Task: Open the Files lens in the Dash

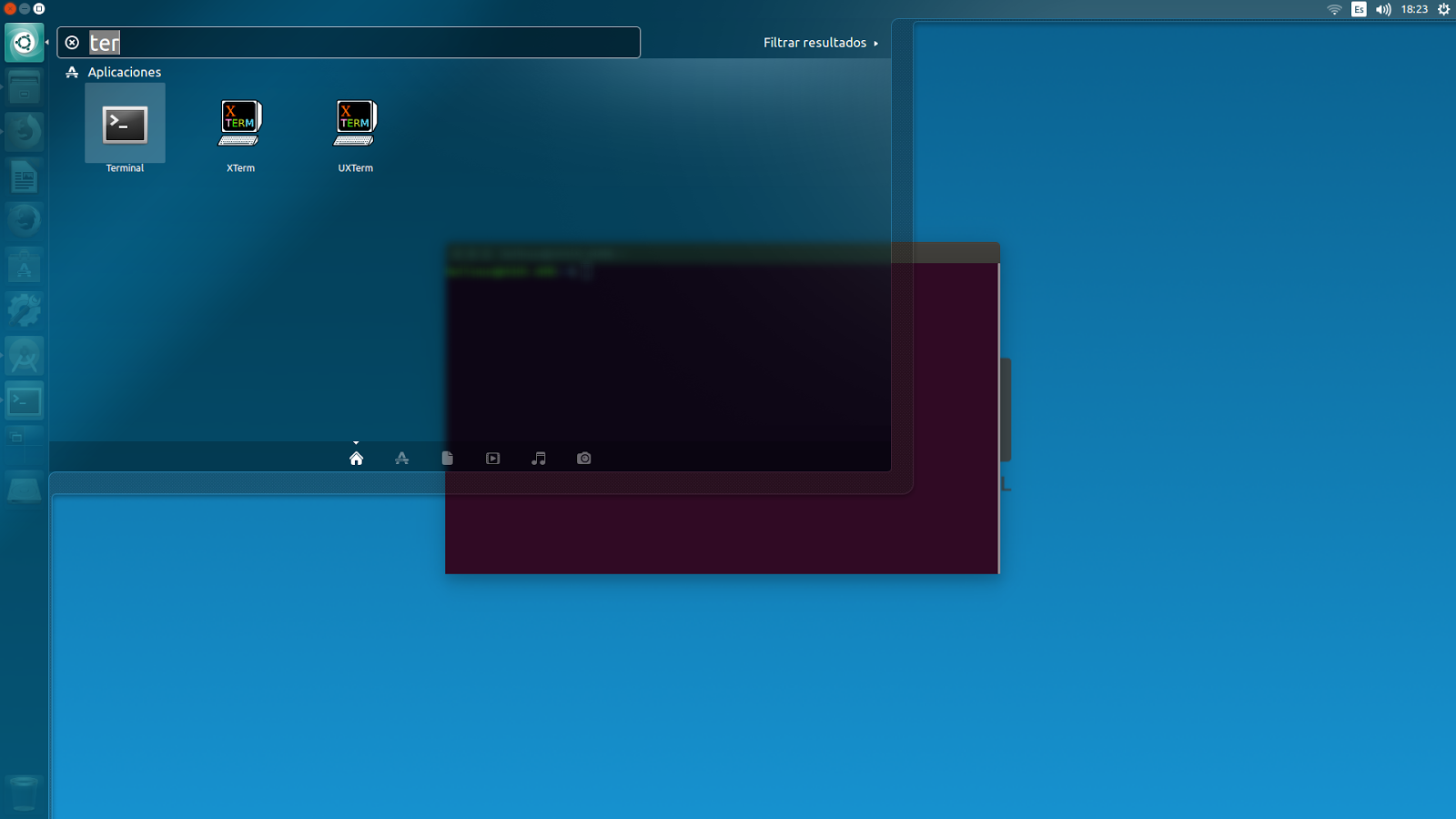Action: pyautogui.click(x=447, y=458)
